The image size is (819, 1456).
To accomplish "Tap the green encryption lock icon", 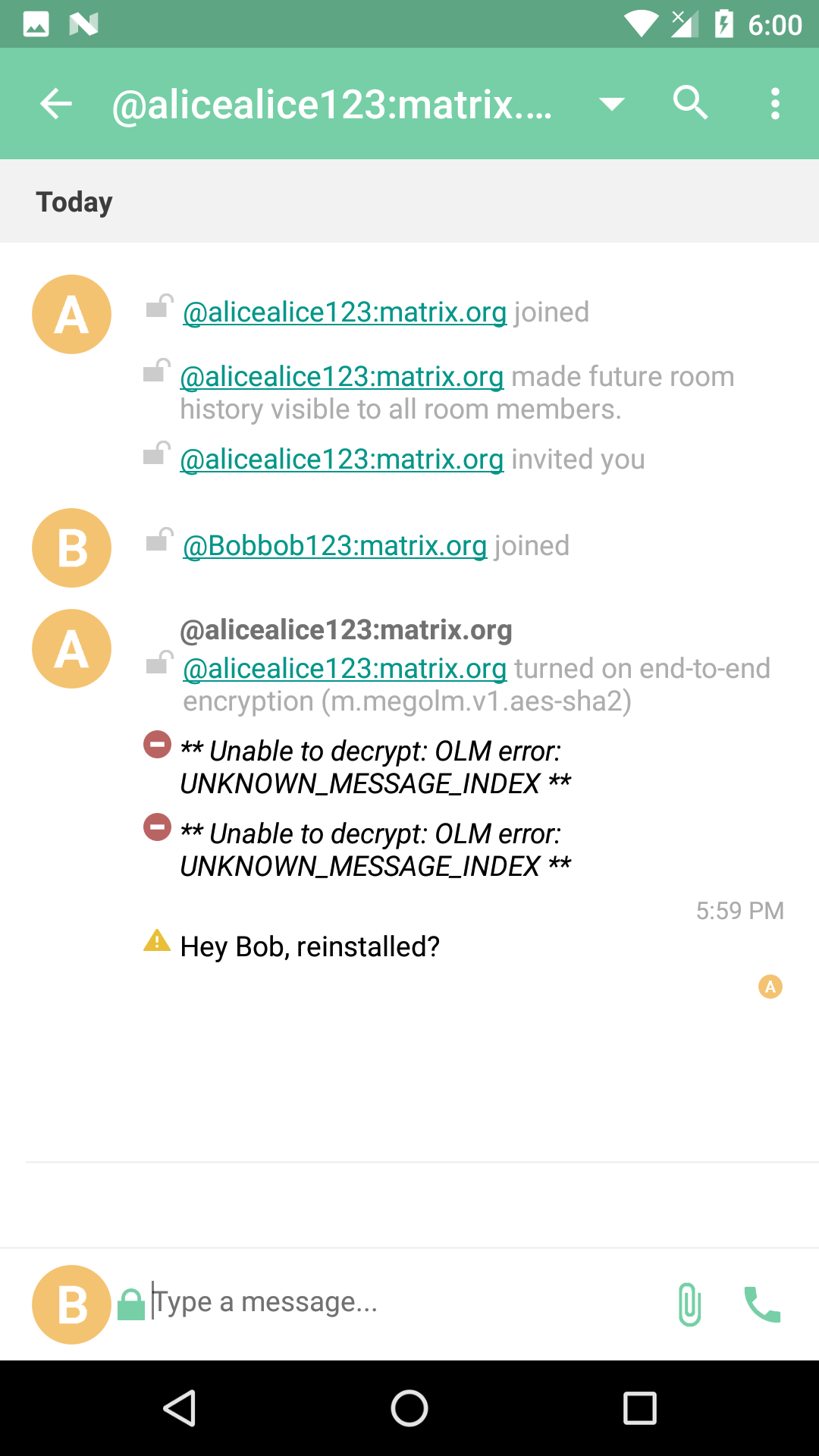I will pos(131,1305).
